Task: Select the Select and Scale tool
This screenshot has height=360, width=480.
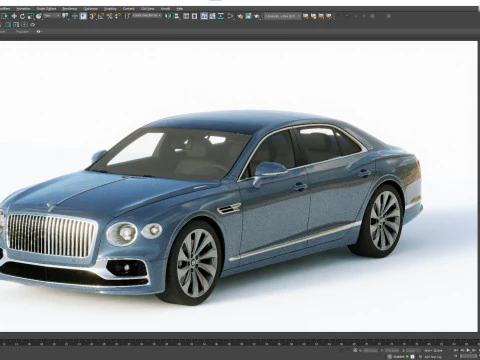Action: click(x=31, y=16)
